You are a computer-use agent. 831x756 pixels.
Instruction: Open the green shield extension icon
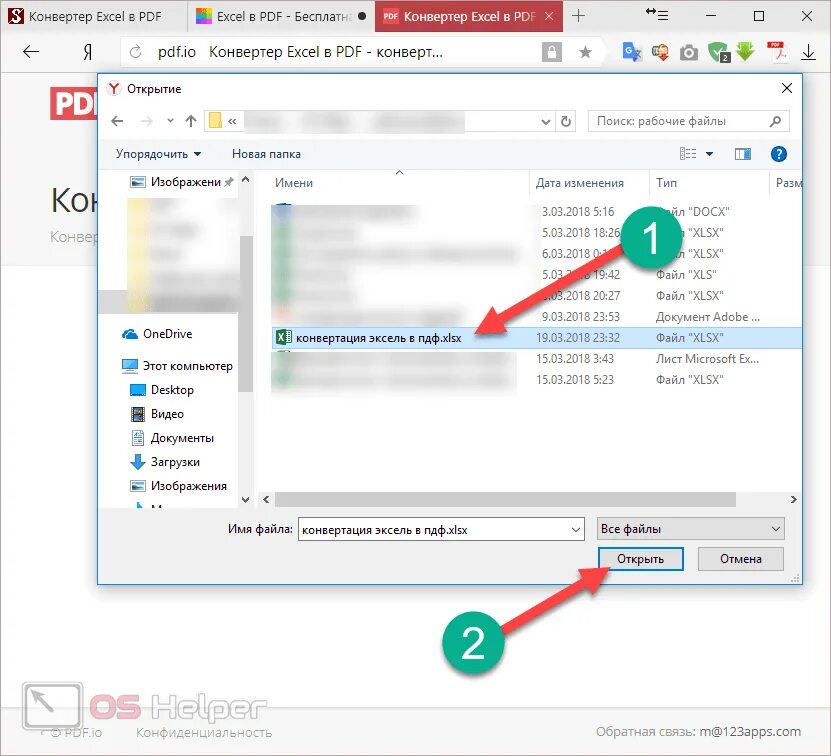click(719, 52)
